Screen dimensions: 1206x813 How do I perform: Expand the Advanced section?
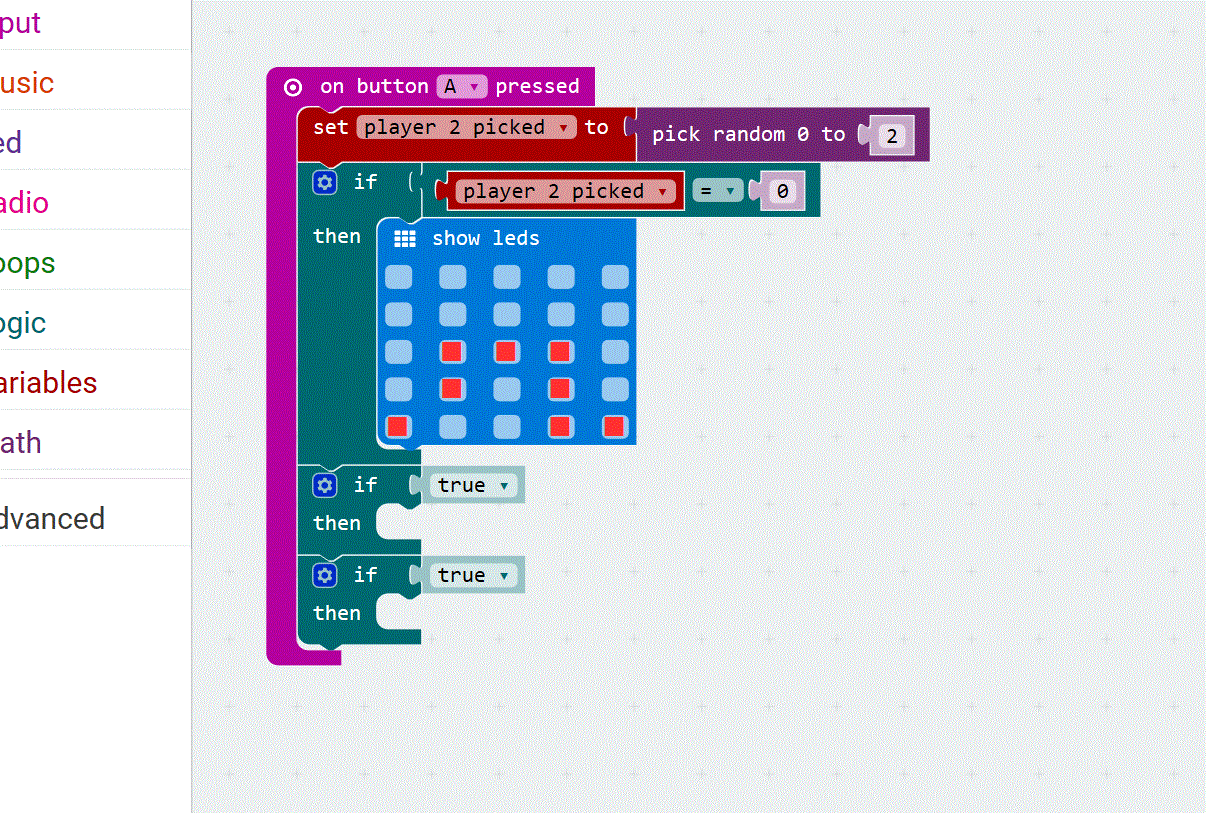52,519
